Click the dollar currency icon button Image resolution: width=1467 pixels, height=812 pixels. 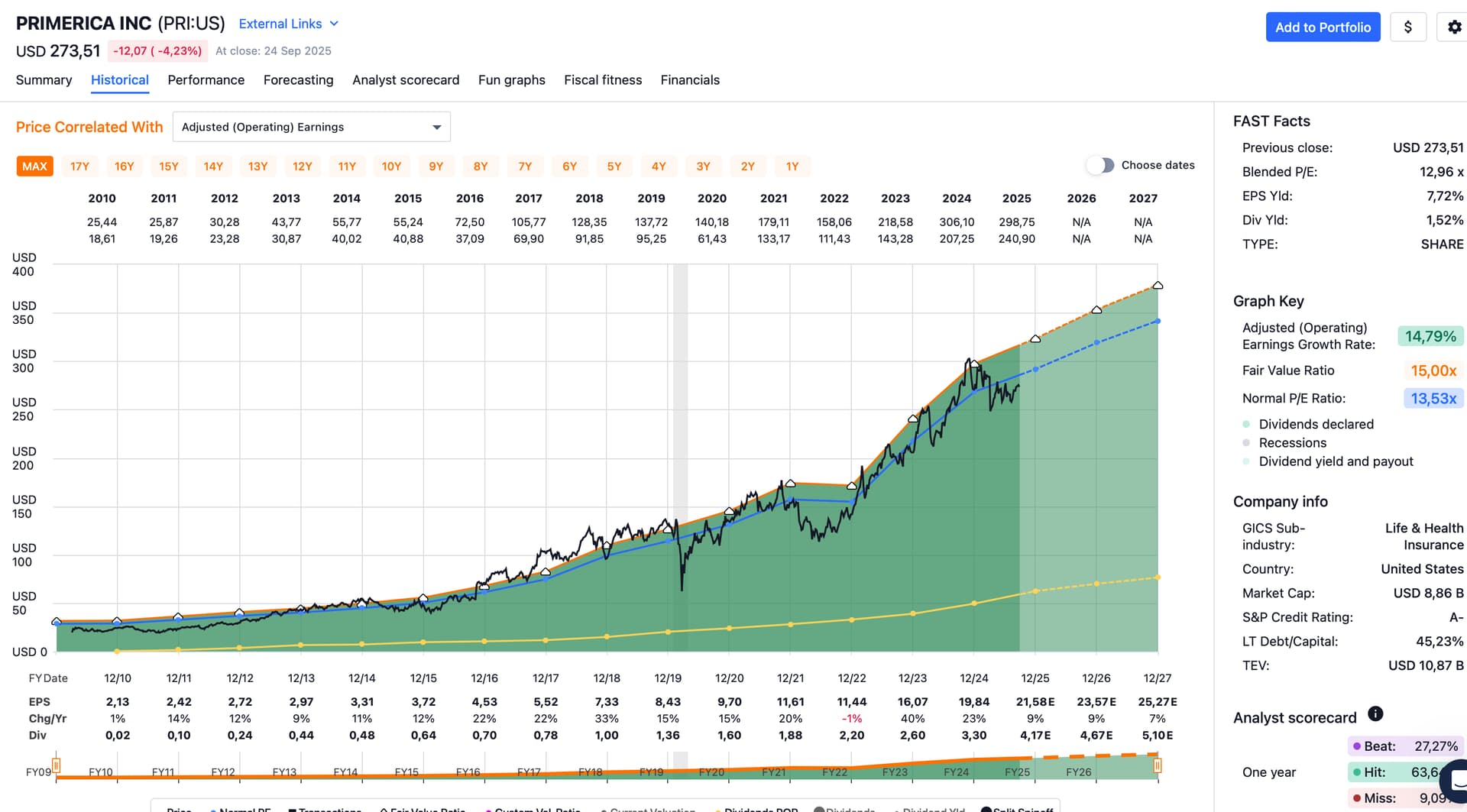click(x=1407, y=27)
